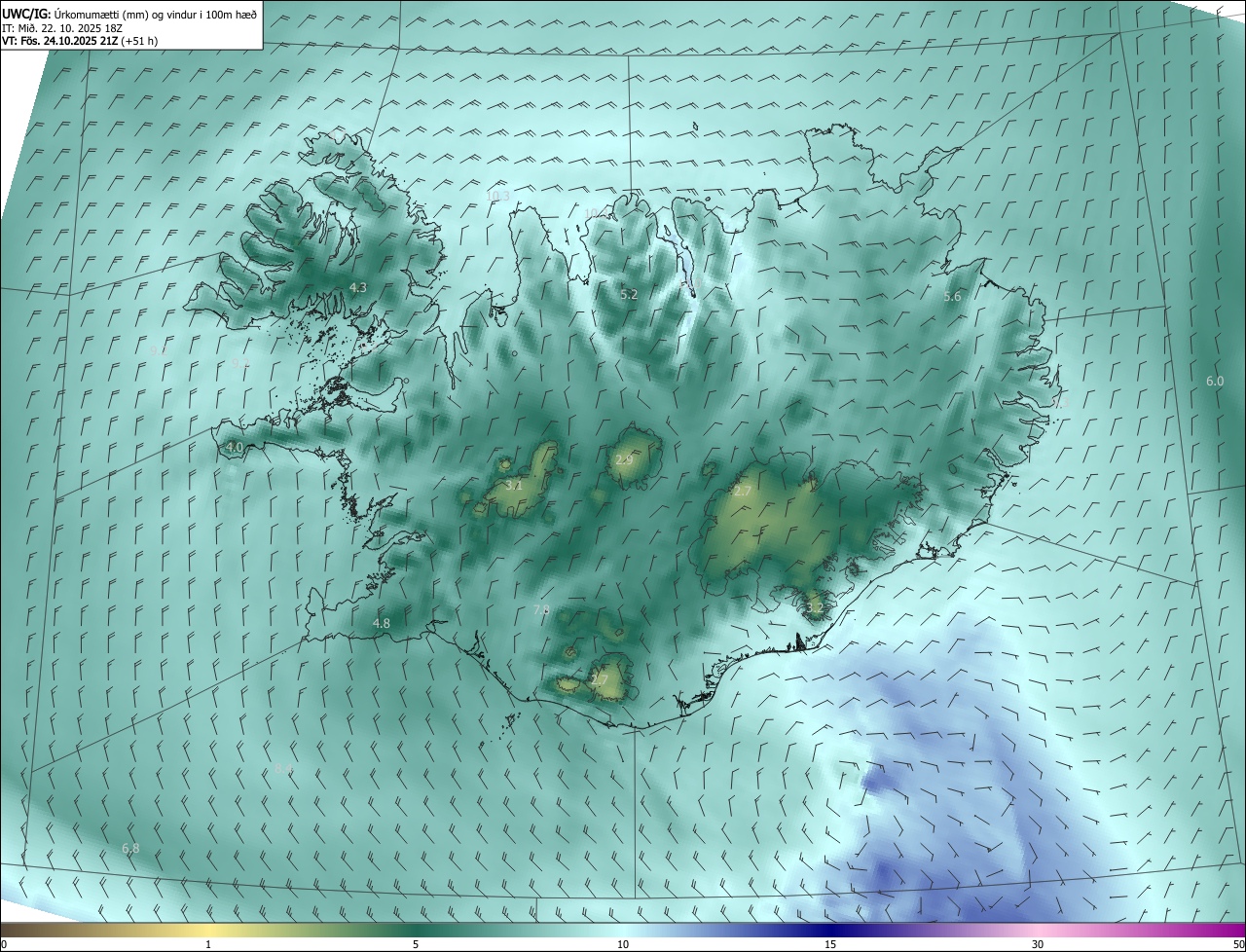
Task: Click the '30' tick label on the color scale
Action: click(x=1038, y=944)
